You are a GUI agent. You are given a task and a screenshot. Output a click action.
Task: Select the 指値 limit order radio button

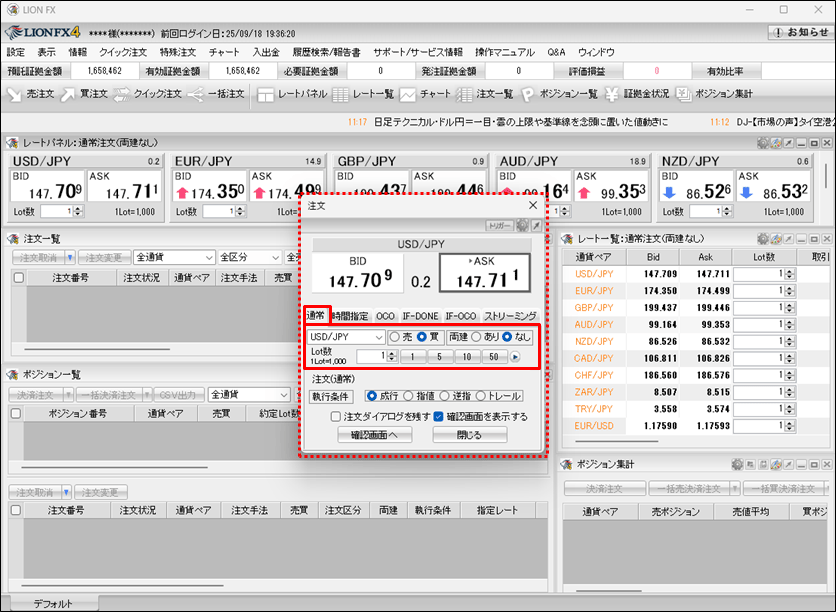tap(413, 396)
